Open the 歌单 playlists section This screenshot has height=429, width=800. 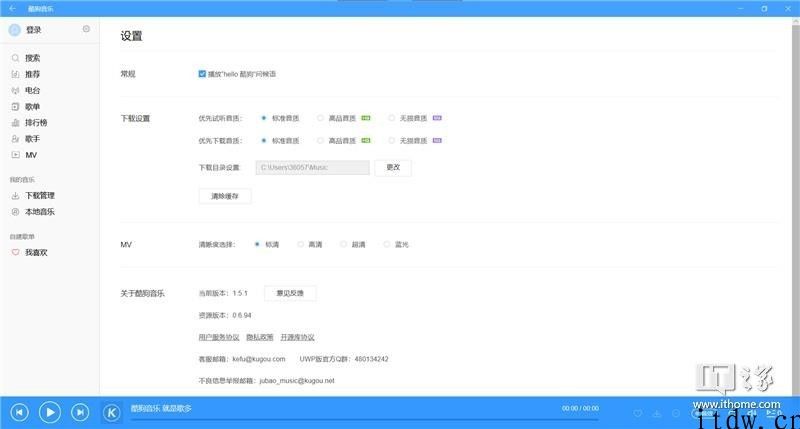(x=32, y=107)
